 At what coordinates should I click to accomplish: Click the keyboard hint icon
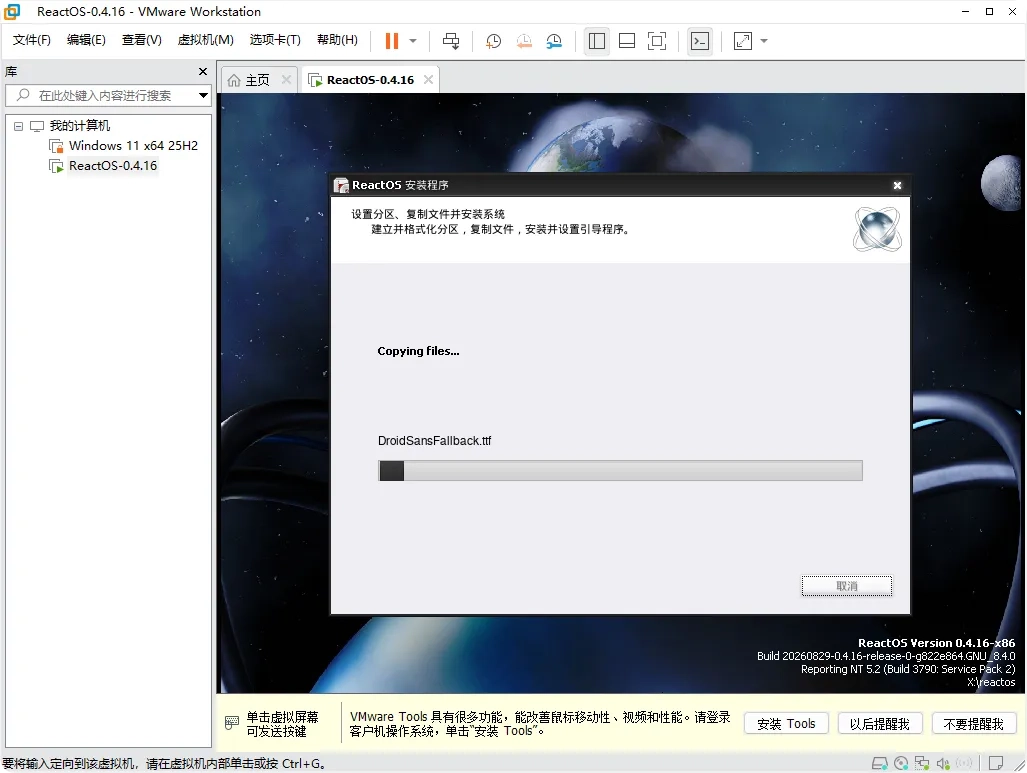(x=232, y=723)
